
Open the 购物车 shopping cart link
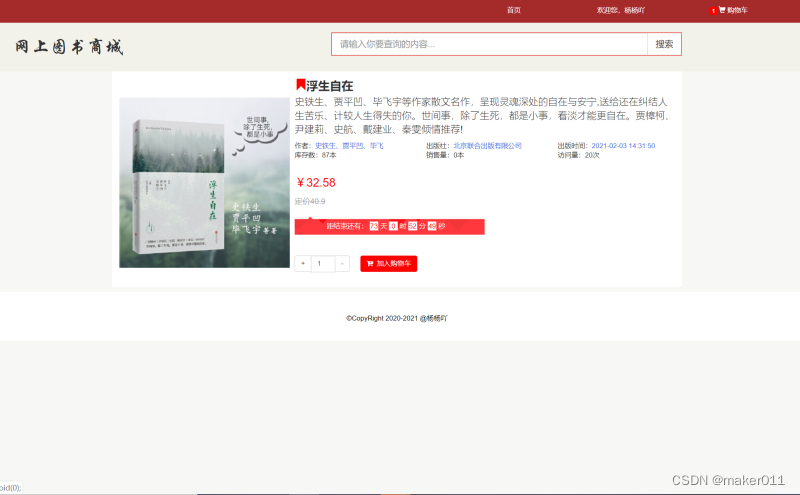click(x=737, y=10)
